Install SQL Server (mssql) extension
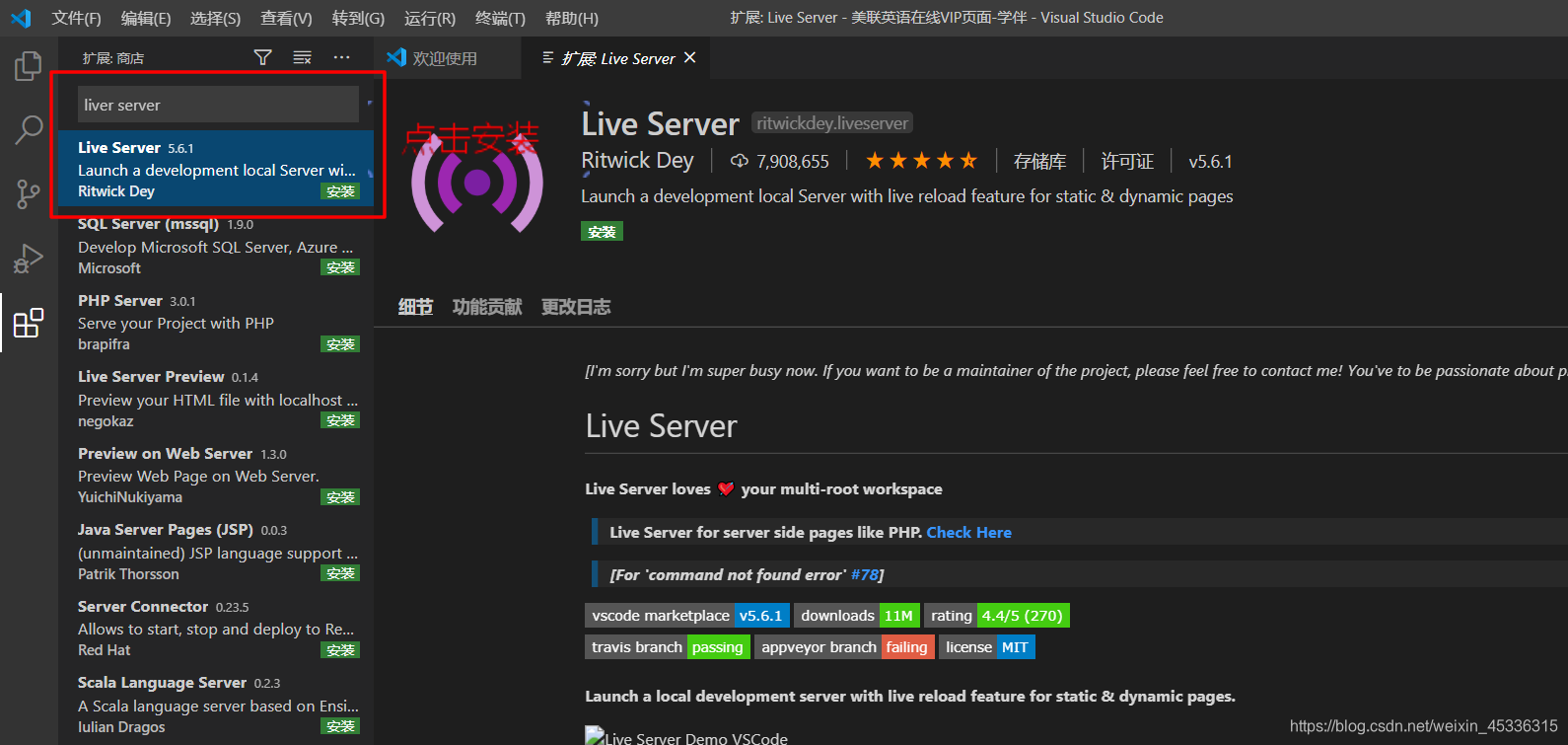Image resolution: width=1568 pixels, height=745 pixels. [x=340, y=267]
